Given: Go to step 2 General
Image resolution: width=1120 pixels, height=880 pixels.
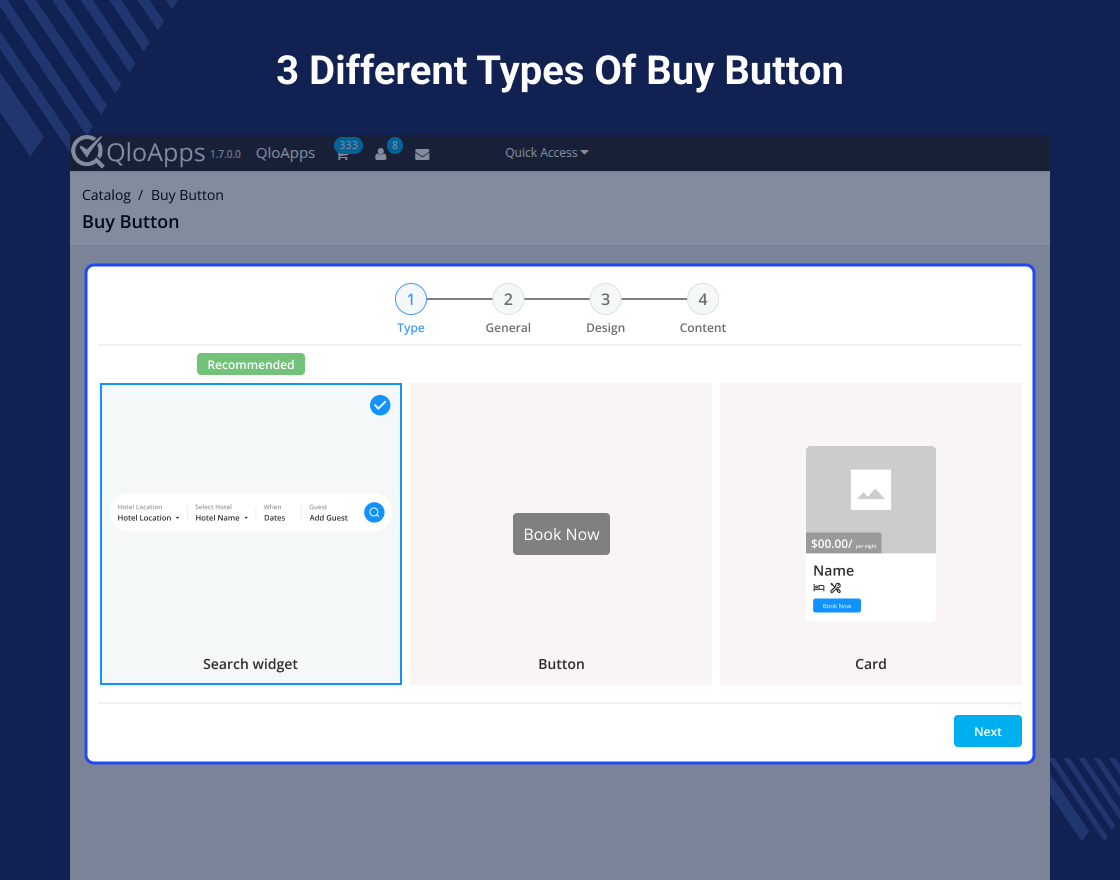Looking at the screenshot, I should pos(508,299).
